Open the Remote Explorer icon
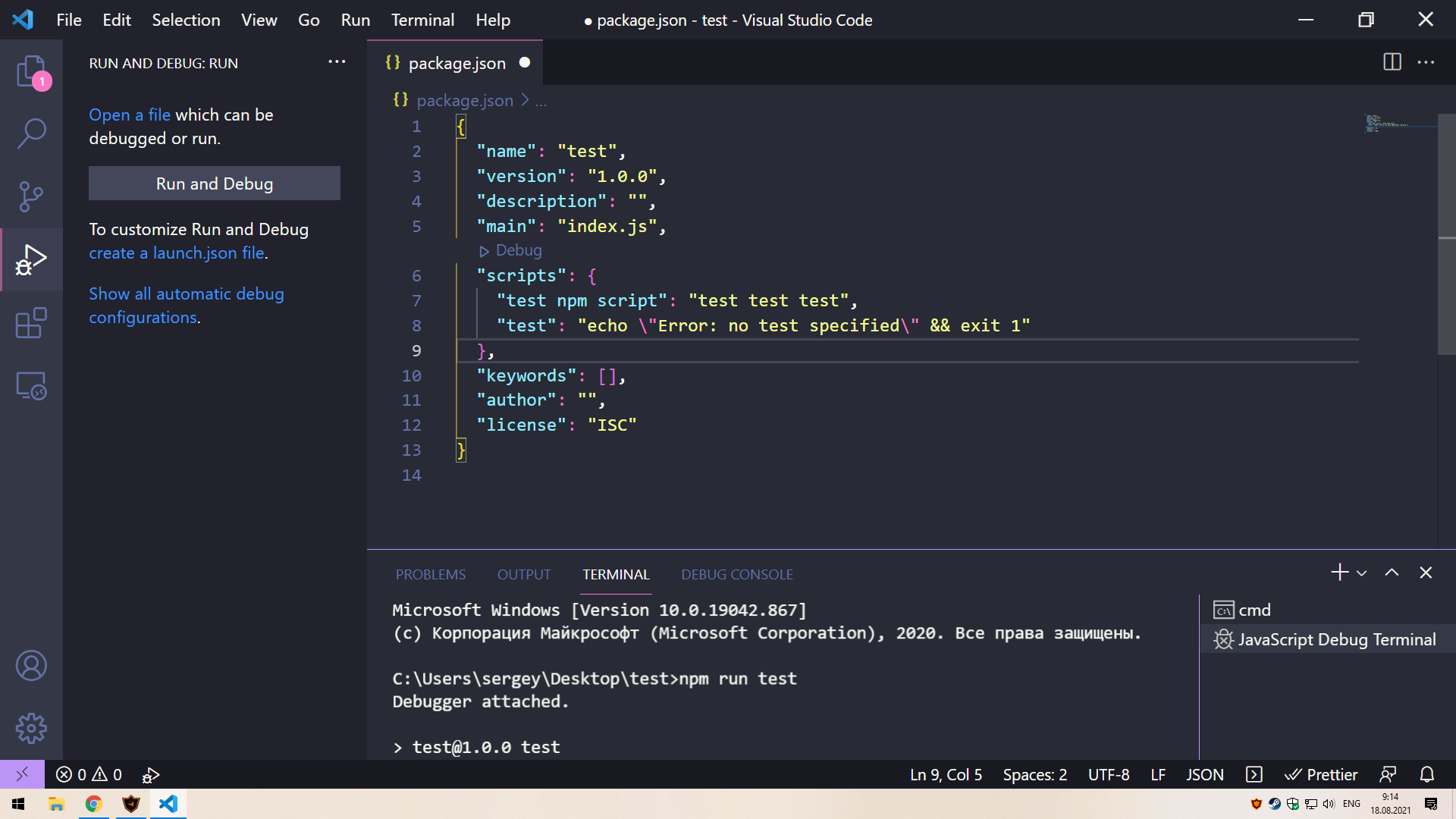The width and height of the screenshot is (1456, 819). point(31,386)
